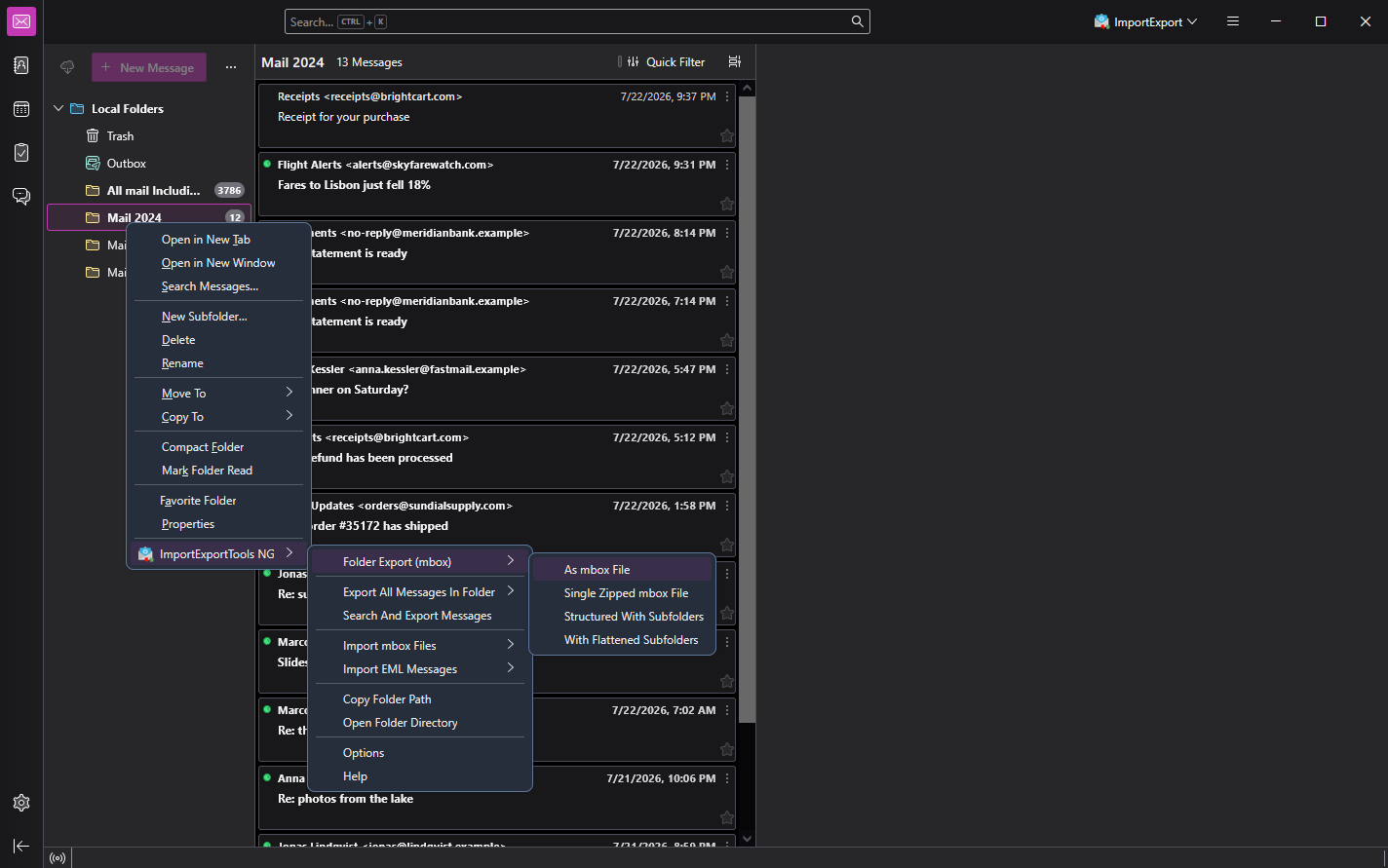The height and width of the screenshot is (868, 1388).
Task: Expand ImportExportTools NG submenu
Action: point(218,553)
